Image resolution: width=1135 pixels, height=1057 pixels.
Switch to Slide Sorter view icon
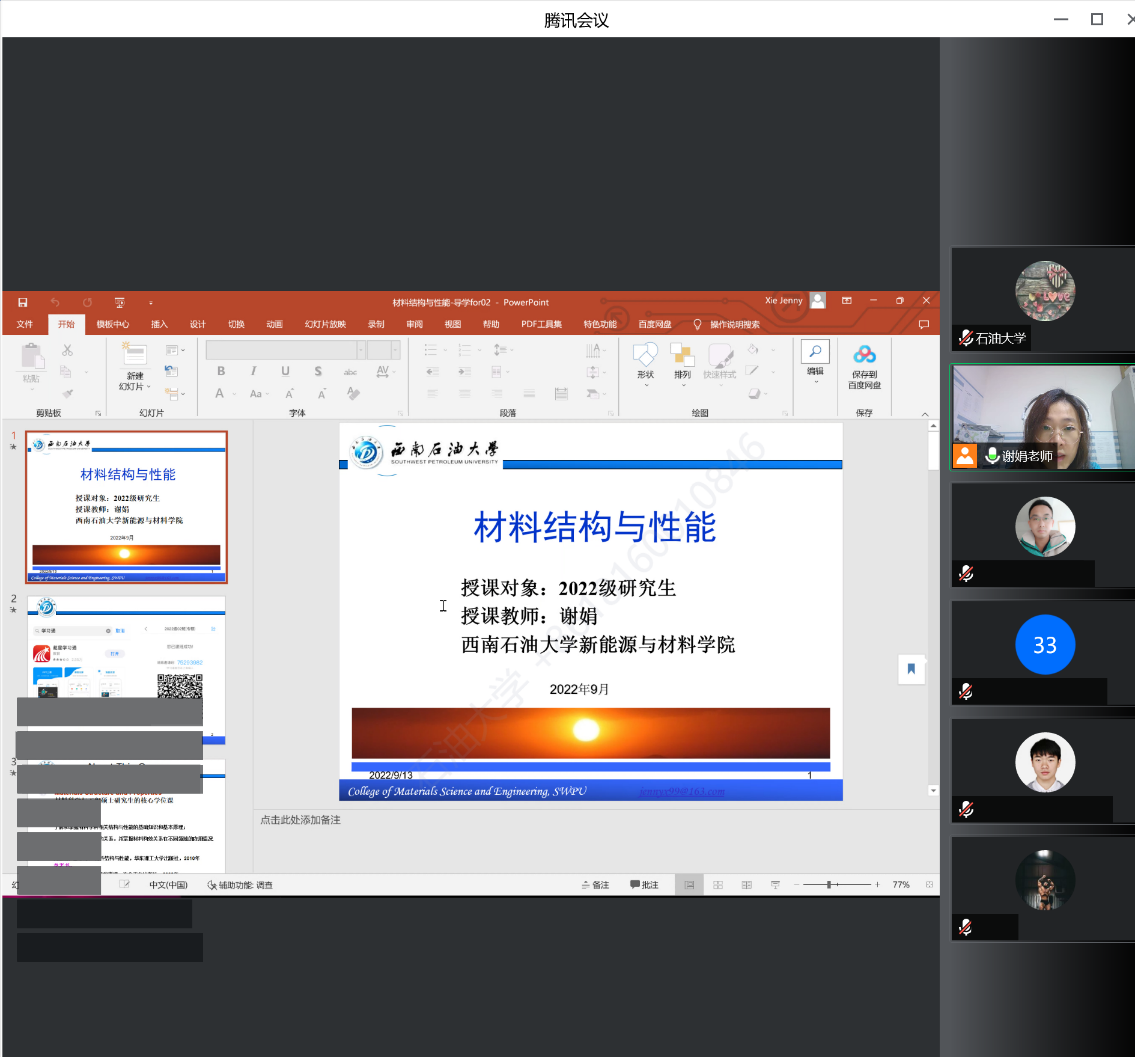point(718,885)
